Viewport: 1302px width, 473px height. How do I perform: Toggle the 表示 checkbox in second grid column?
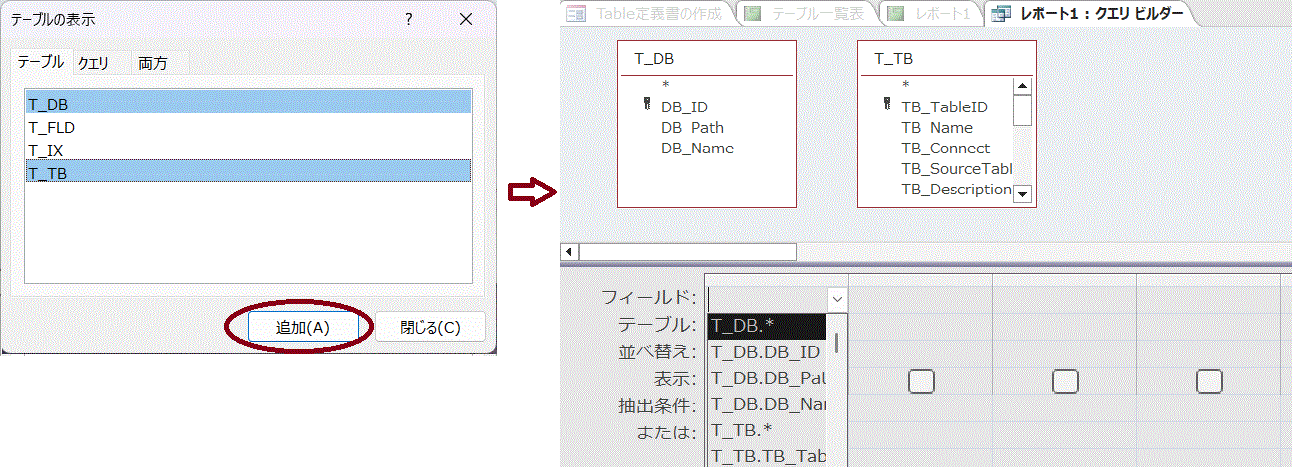[921, 381]
